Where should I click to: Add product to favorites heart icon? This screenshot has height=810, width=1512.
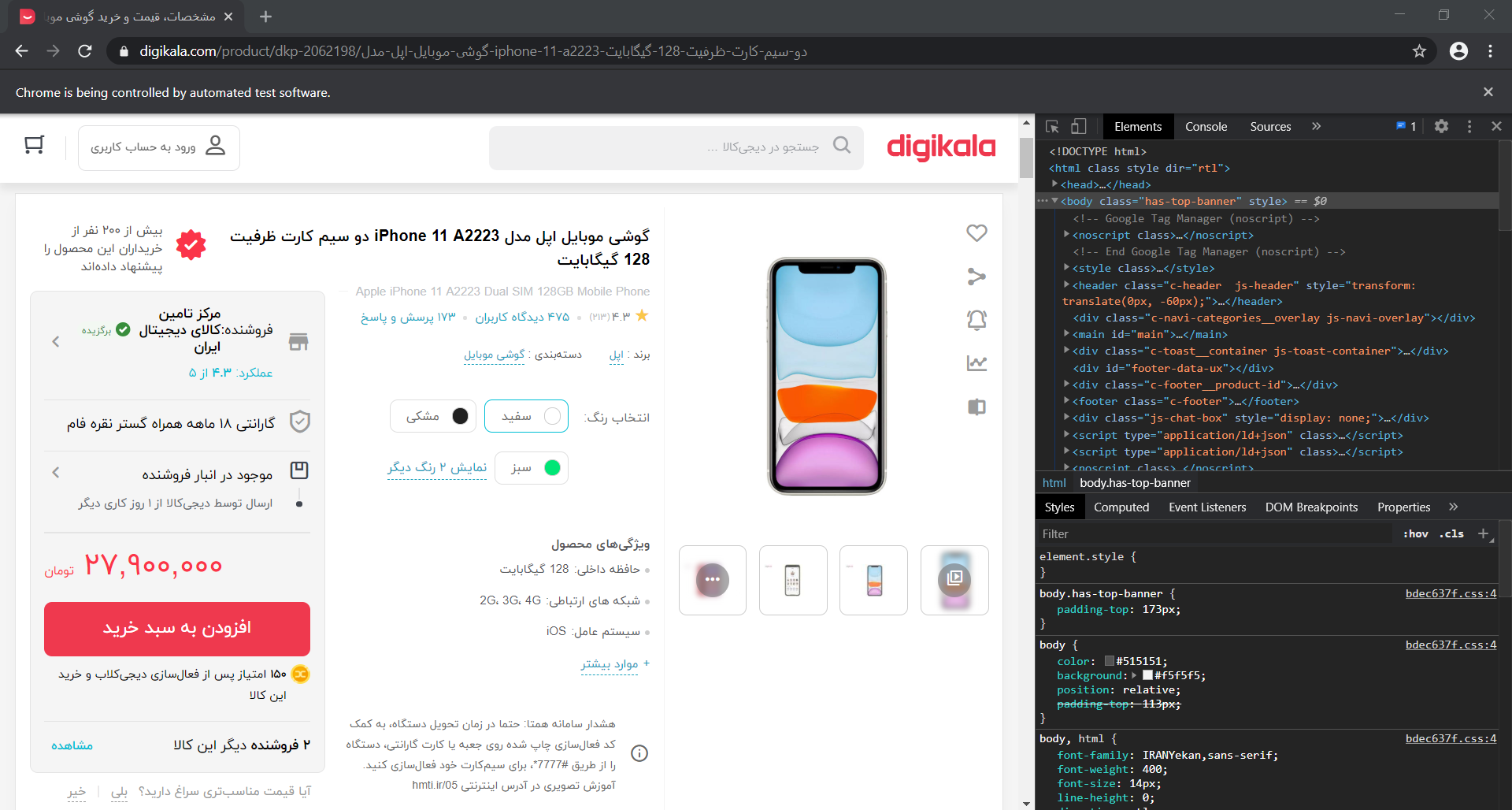click(976, 233)
